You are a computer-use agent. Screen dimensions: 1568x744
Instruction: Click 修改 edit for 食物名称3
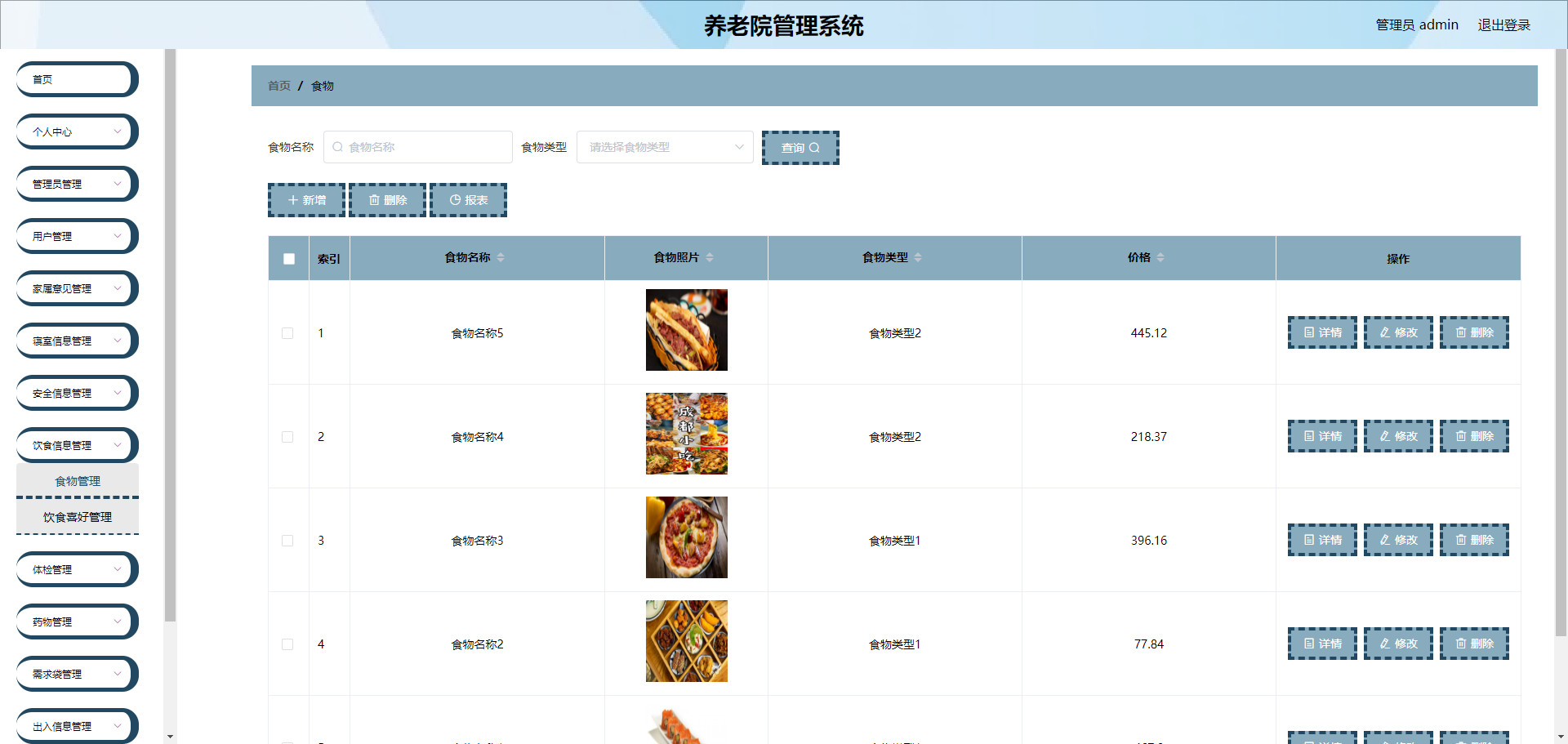[1398, 540]
